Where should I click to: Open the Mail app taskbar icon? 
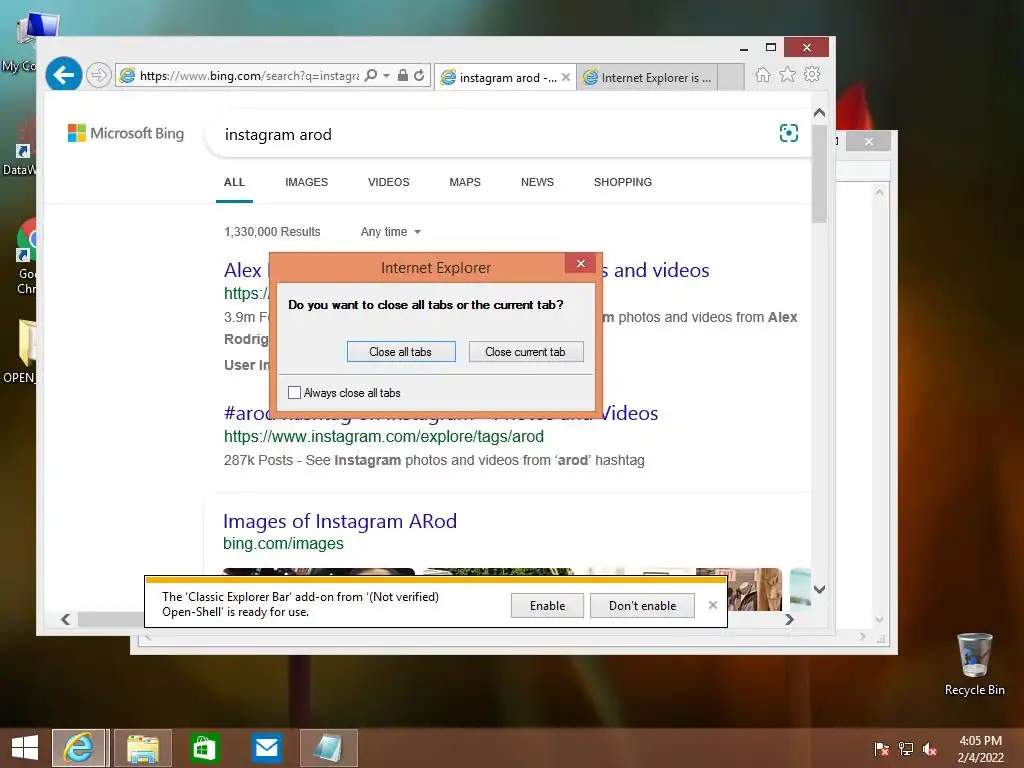point(266,748)
